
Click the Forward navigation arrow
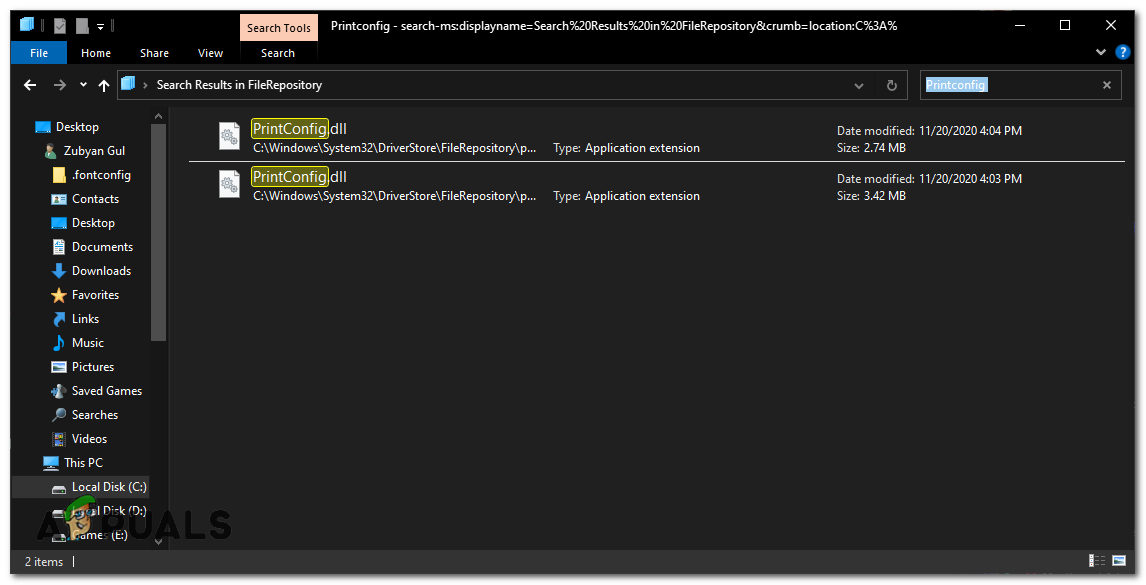point(60,85)
